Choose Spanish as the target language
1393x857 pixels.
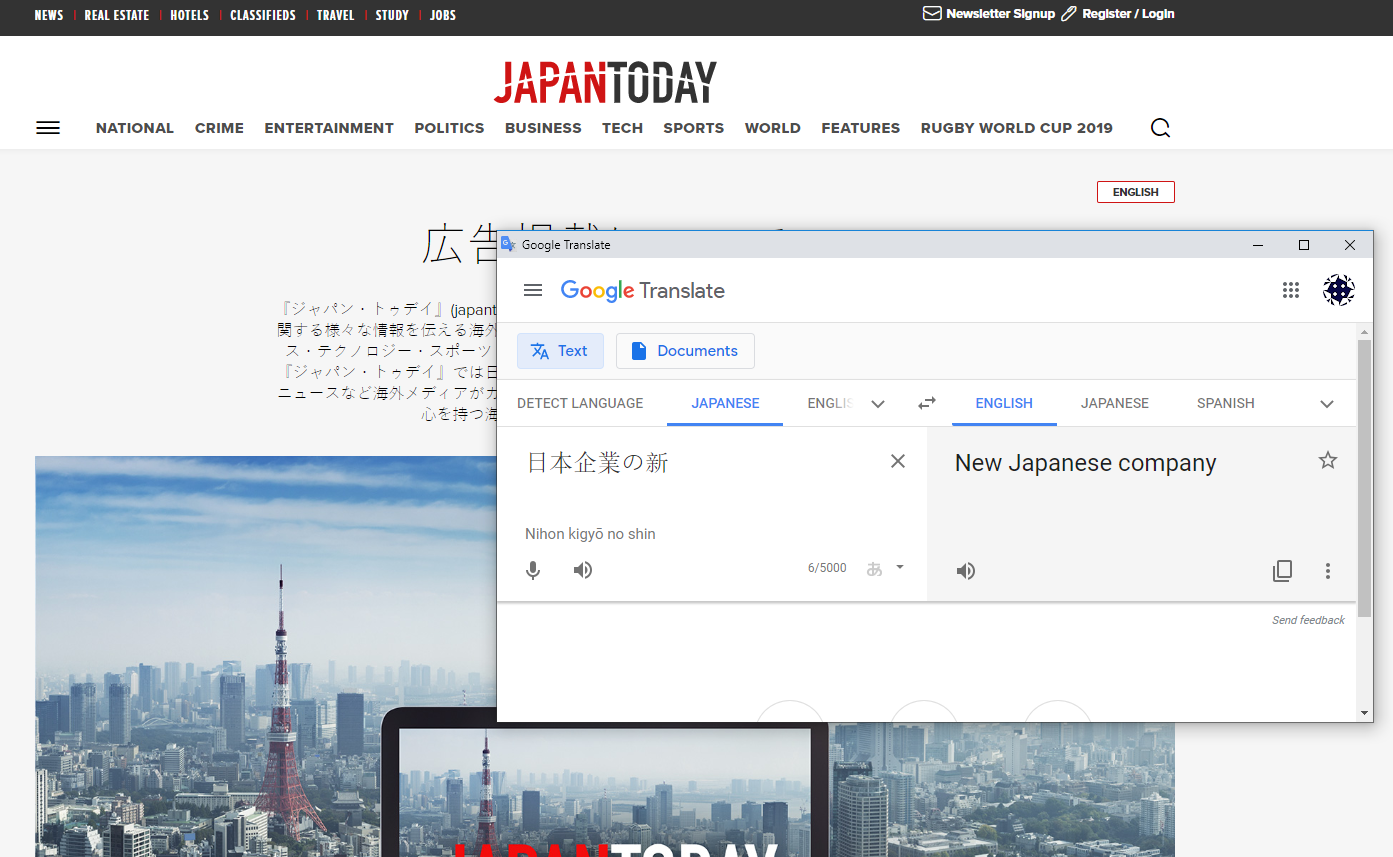pyautogui.click(x=1225, y=403)
